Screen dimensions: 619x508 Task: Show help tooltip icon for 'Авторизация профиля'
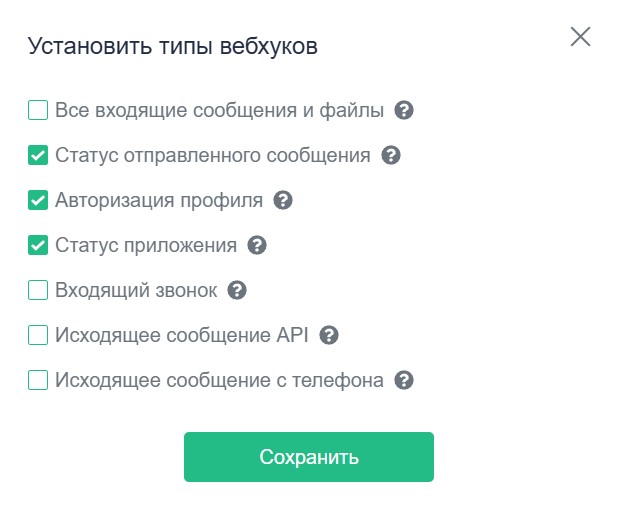(x=283, y=200)
